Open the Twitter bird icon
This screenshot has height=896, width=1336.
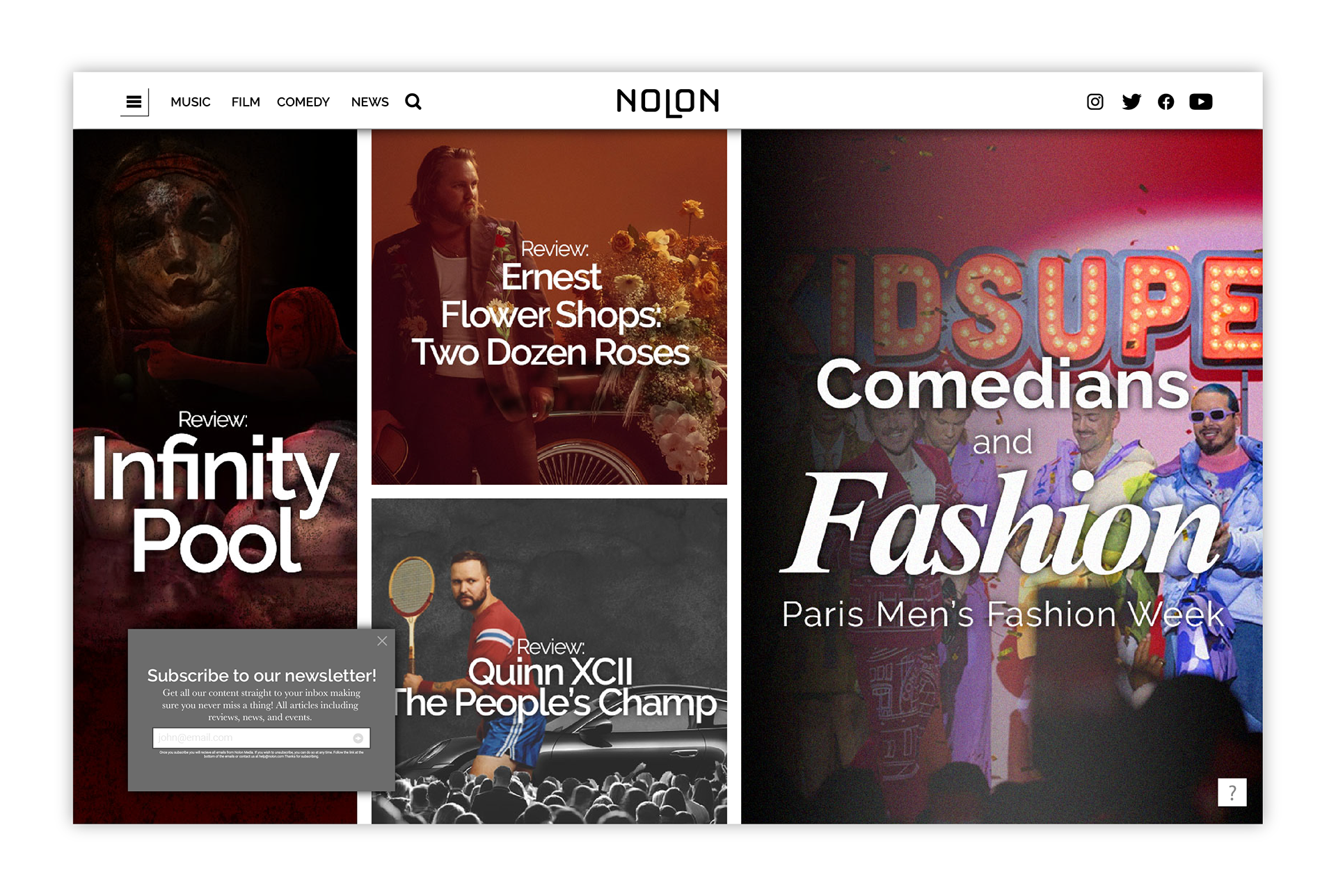[1131, 102]
